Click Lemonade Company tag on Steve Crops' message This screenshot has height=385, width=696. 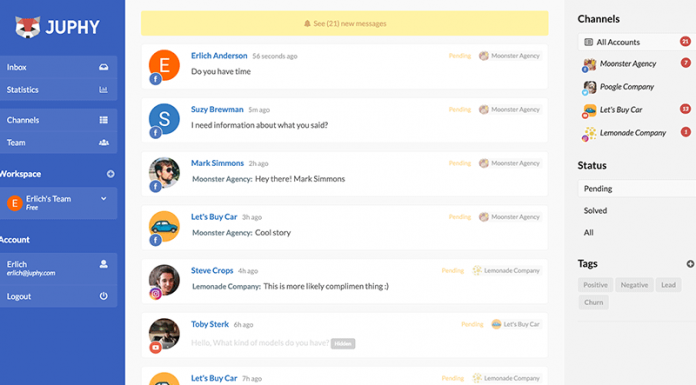click(x=506, y=270)
